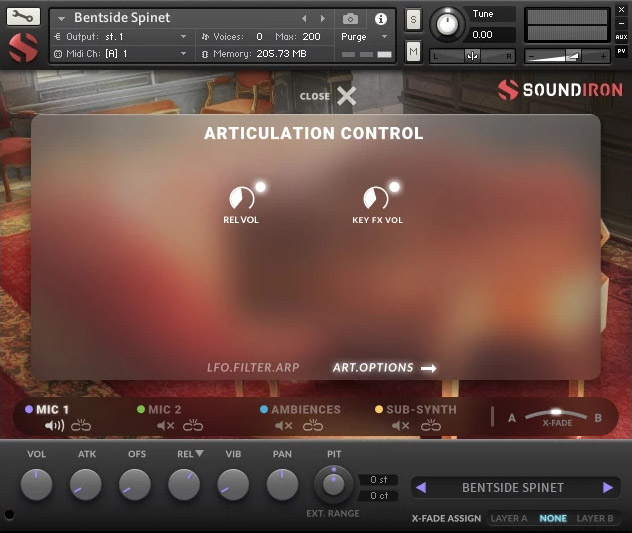
Task: Toggle the Solo S button
Action: (x=413, y=20)
